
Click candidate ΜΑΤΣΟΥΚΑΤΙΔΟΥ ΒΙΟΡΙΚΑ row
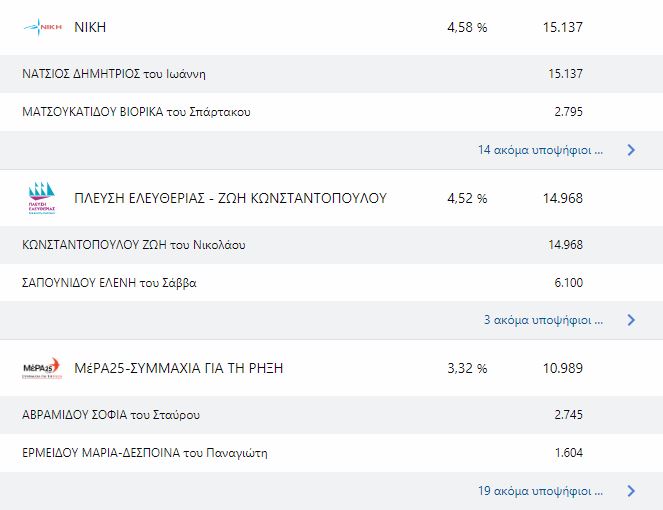pyautogui.click(x=332, y=112)
